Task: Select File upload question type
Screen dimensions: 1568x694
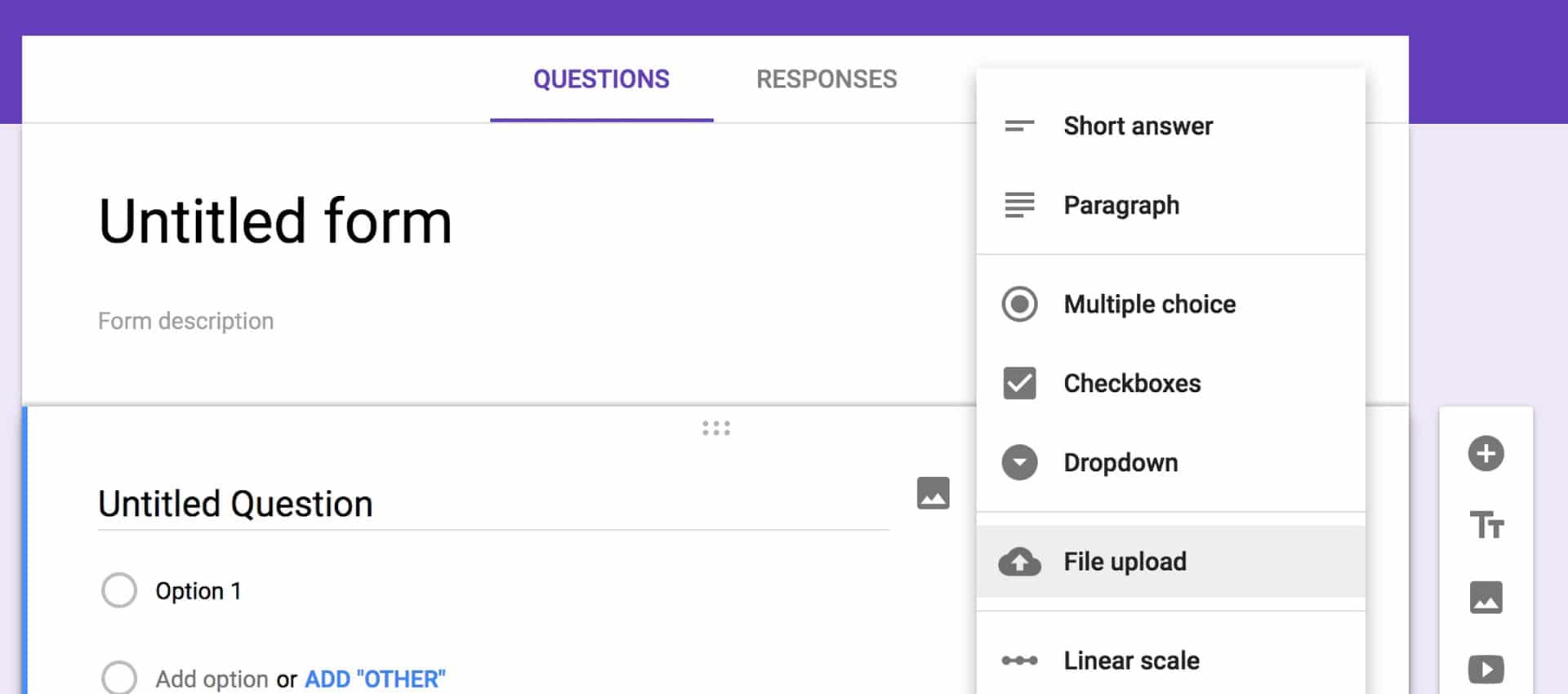Action: pyautogui.click(x=1170, y=562)
